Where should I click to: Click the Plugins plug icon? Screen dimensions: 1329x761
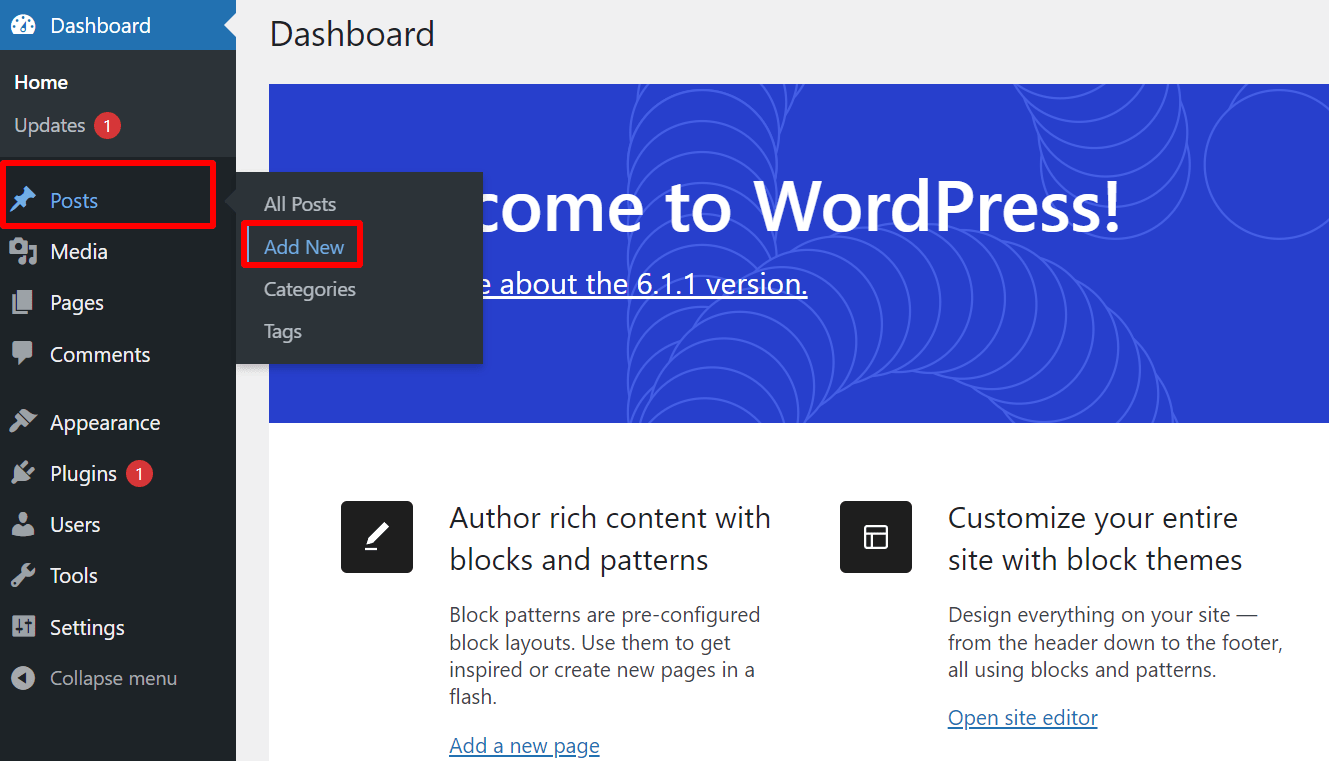pos(22,473)
